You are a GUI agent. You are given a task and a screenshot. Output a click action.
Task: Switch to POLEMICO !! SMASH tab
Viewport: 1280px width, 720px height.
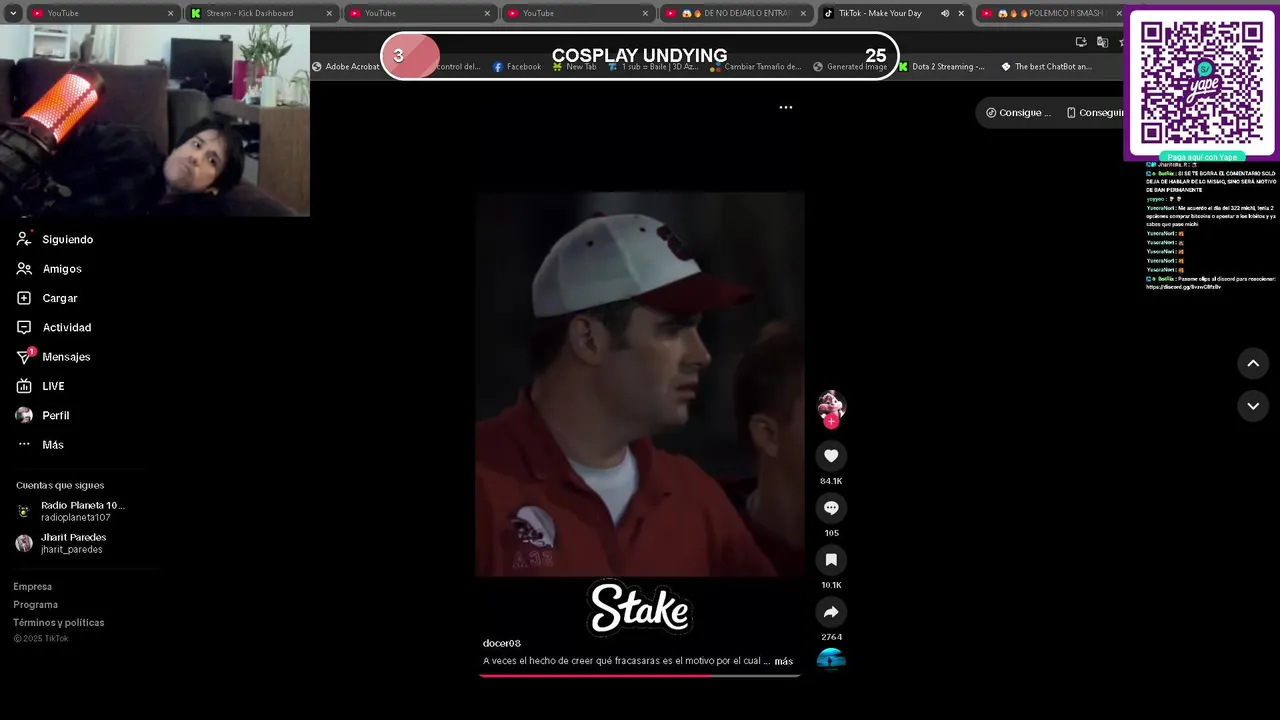(x=1048, y=13)
